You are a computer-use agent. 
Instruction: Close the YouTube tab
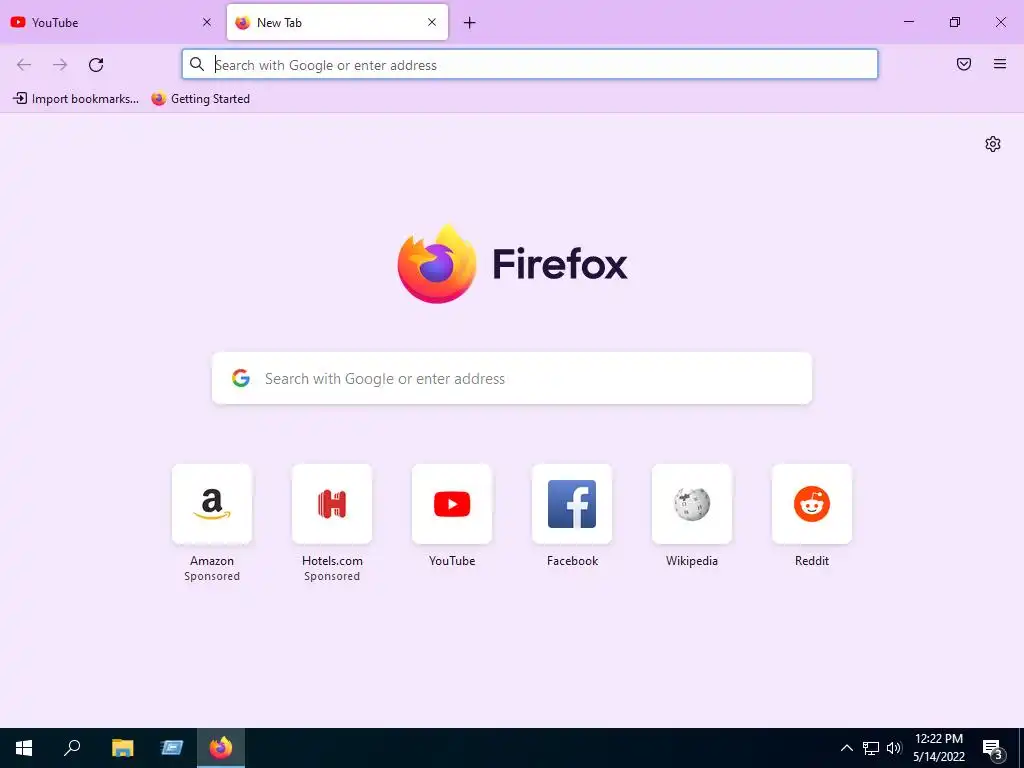tap(207, 22)
